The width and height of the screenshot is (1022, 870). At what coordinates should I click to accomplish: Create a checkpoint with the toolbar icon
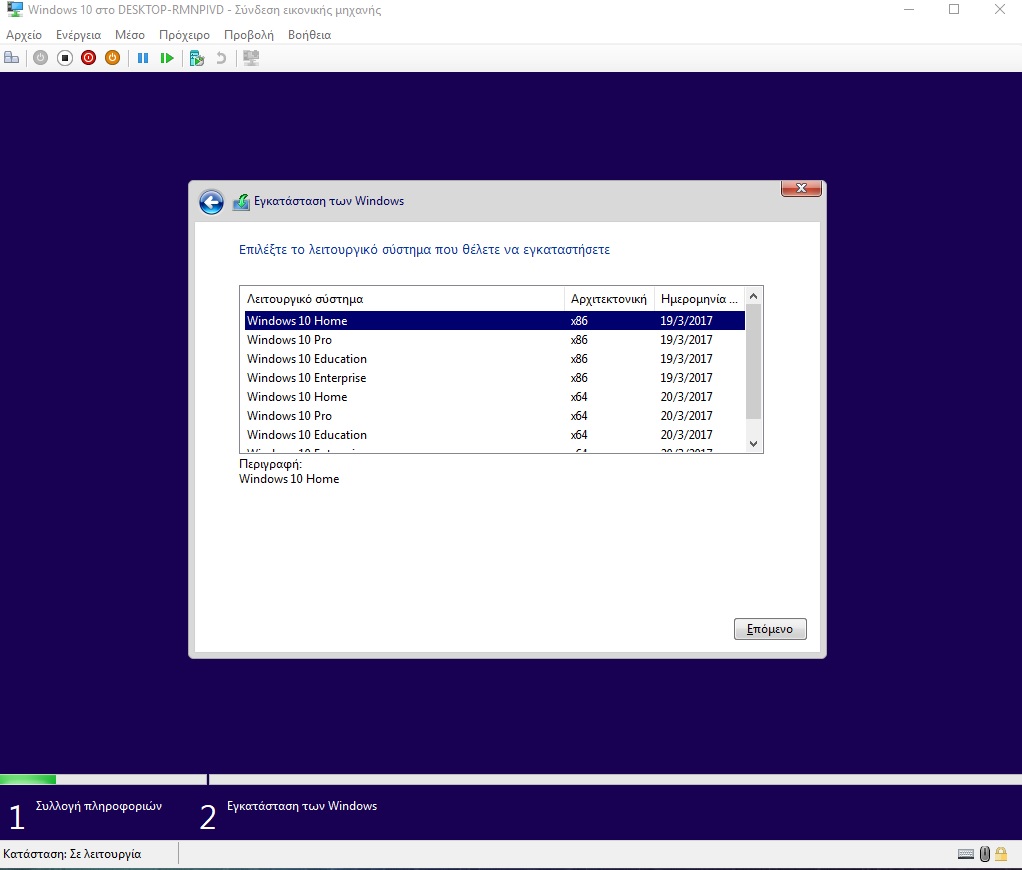197,58
